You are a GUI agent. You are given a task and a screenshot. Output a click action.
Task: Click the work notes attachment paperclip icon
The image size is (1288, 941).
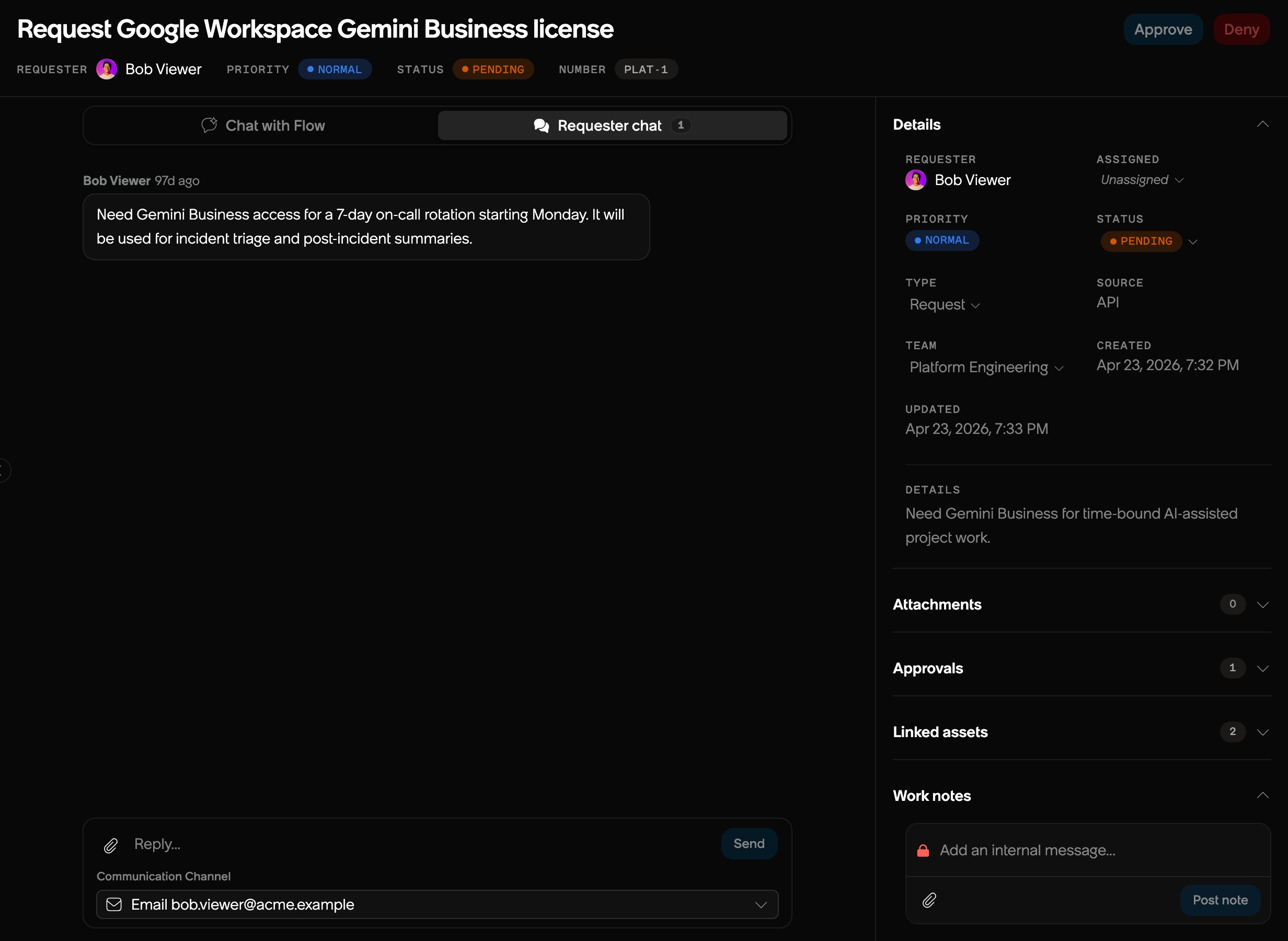tap(929, 900)
